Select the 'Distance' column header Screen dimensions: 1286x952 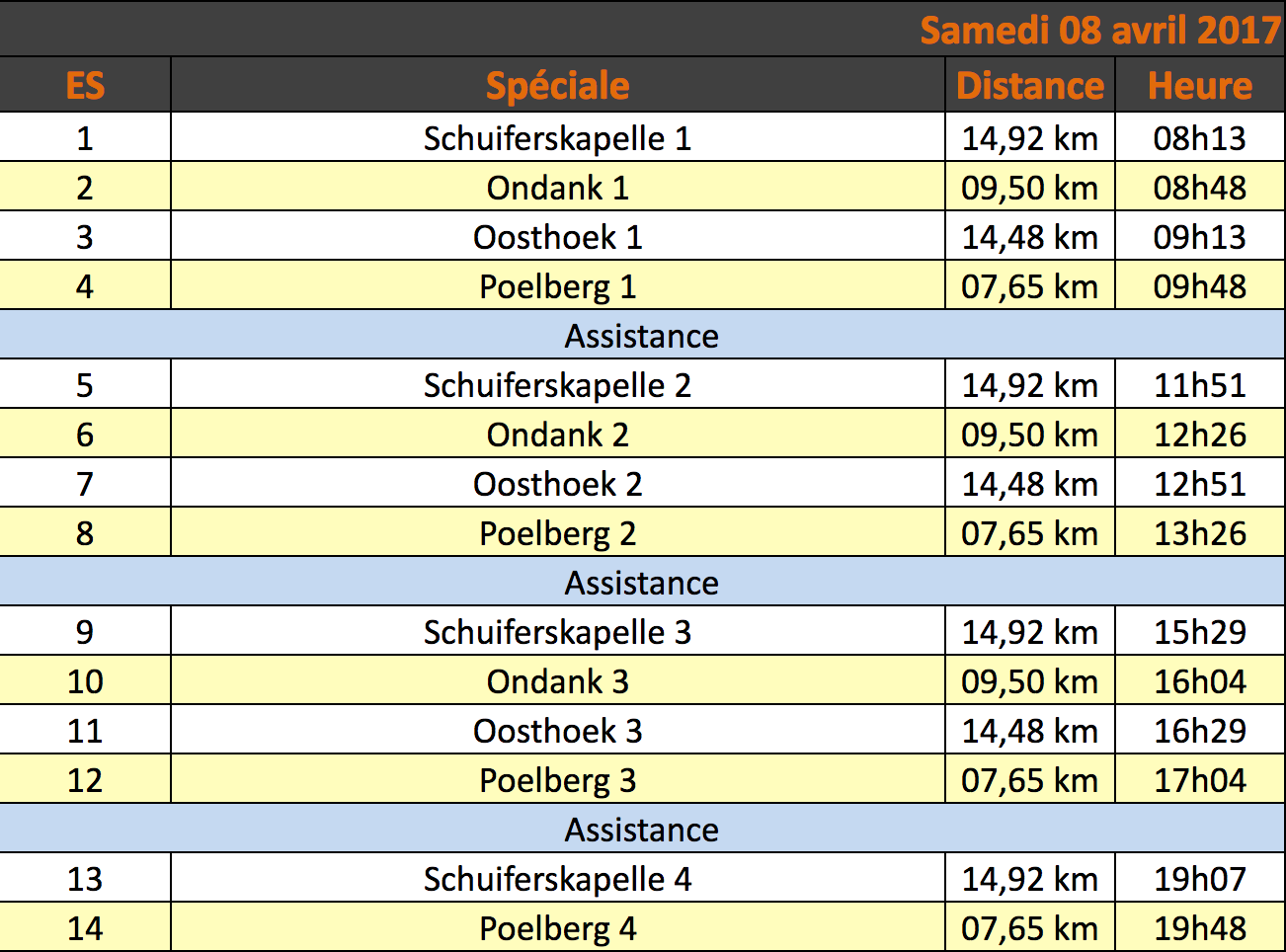point(1030,85)
